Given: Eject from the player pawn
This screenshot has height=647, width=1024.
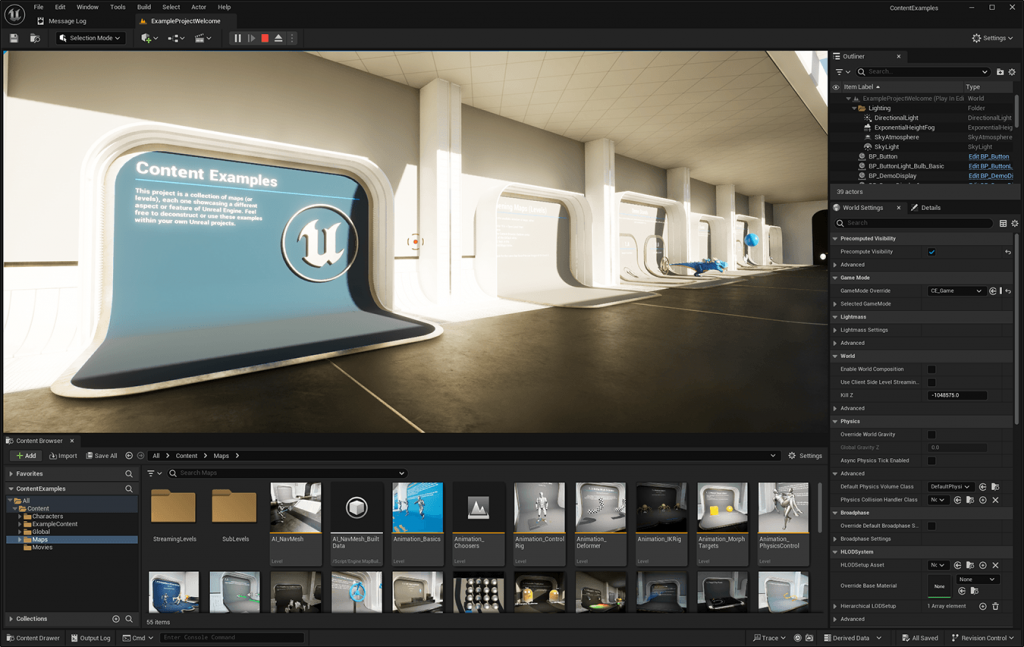Looking at the screenshot, I should click(278, 38).
